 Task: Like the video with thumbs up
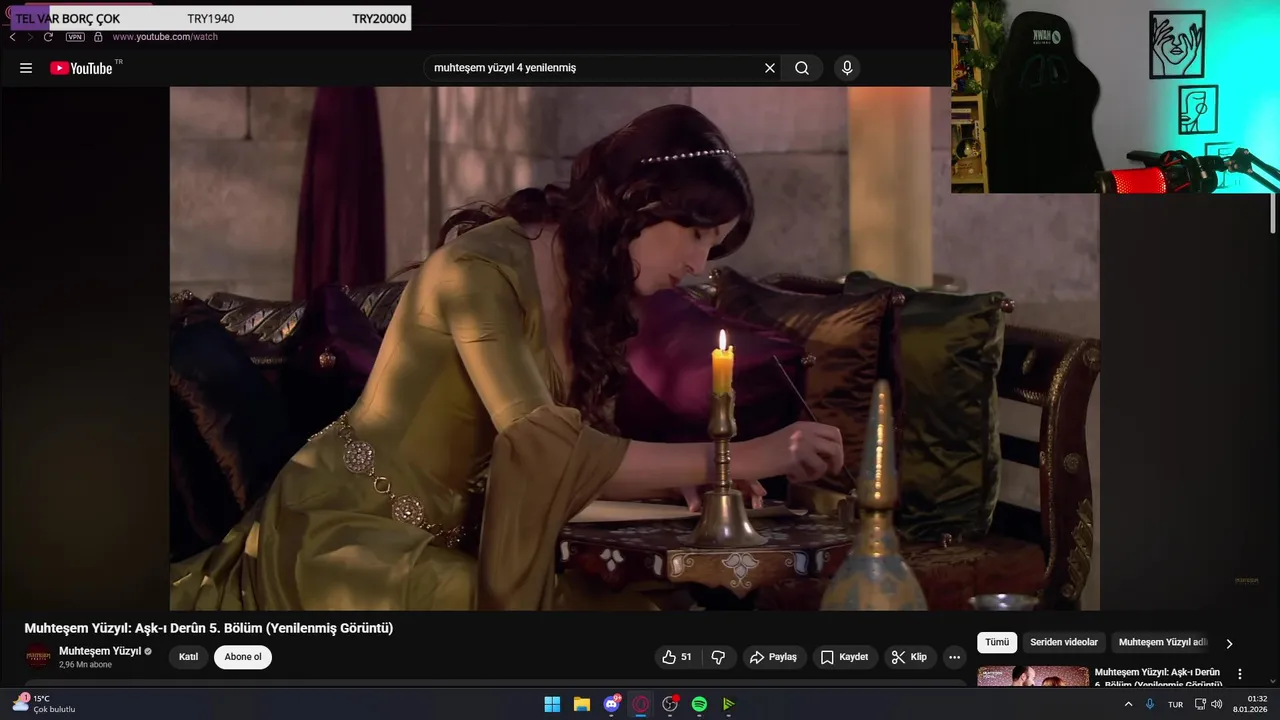[677, 657]
